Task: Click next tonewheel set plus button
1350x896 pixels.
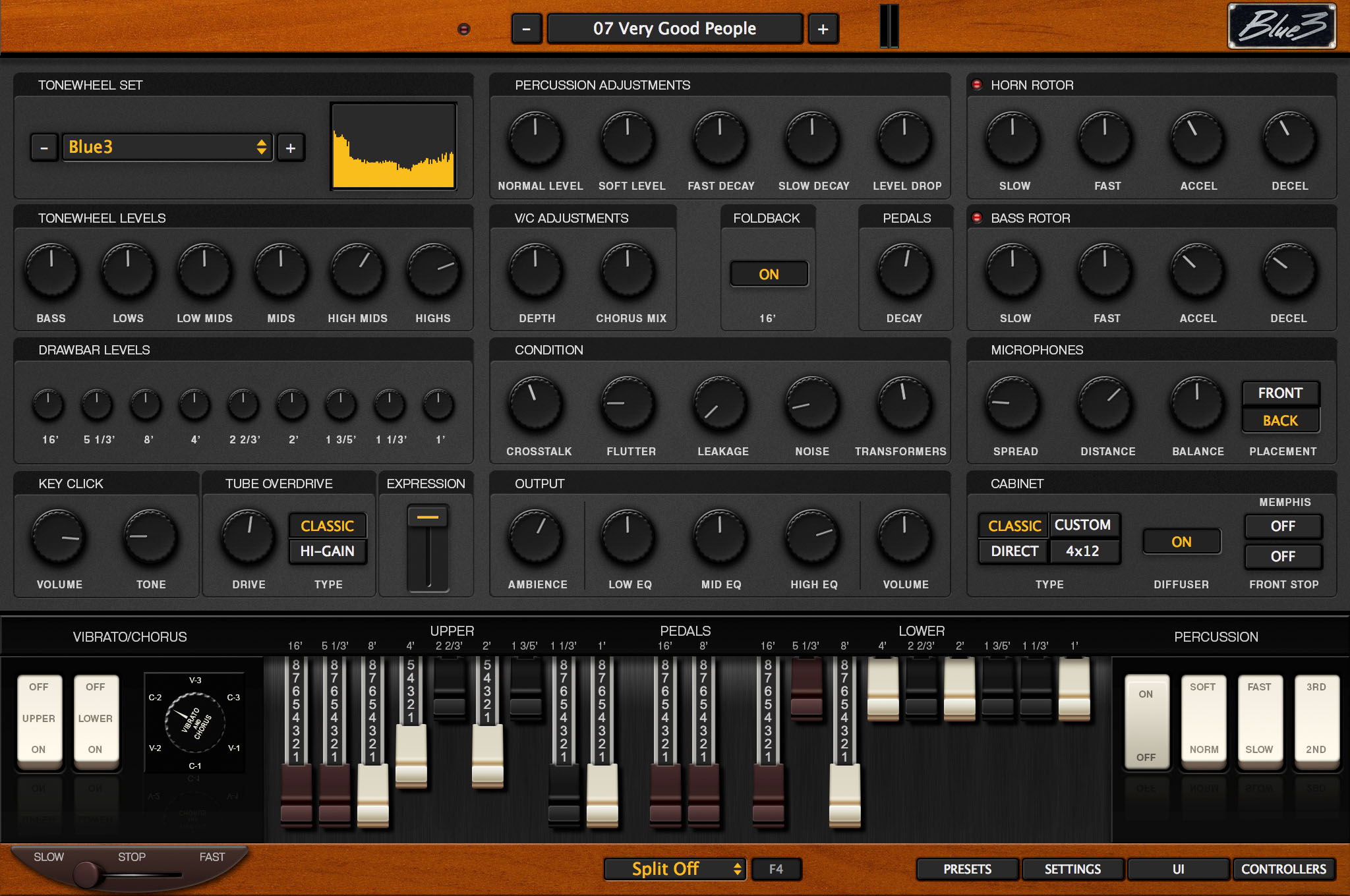Action: click(x=291, y=148)
